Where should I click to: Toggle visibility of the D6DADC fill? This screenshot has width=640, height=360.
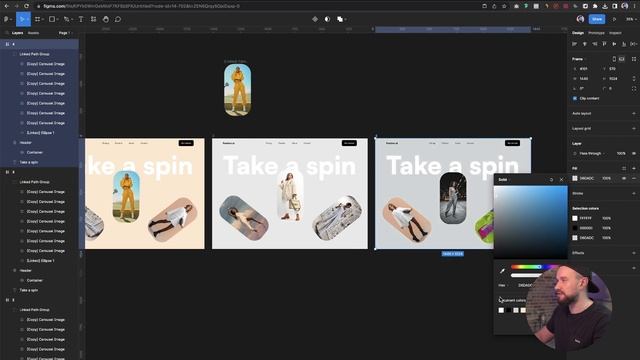tap(624, 178)
